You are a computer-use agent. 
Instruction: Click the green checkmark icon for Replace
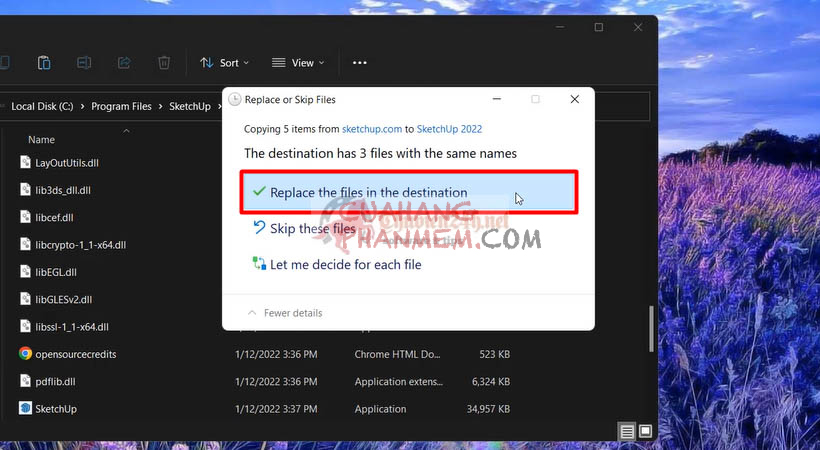[x=258, y=192]
